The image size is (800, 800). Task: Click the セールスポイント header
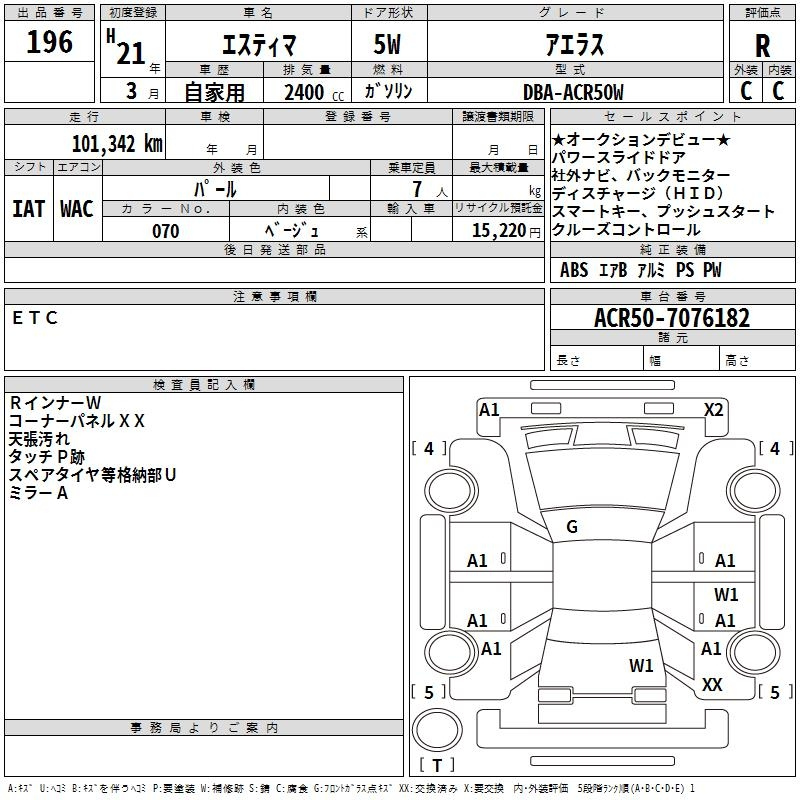click(672, 116)
